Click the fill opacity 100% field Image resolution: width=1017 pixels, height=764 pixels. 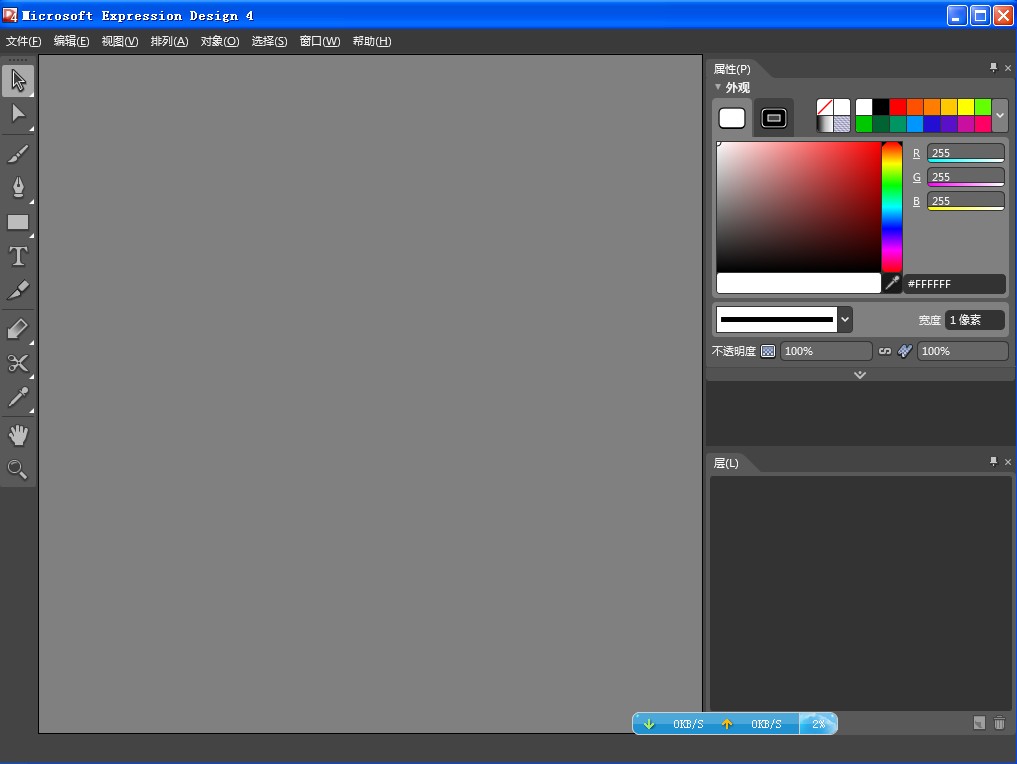[826, 351]
